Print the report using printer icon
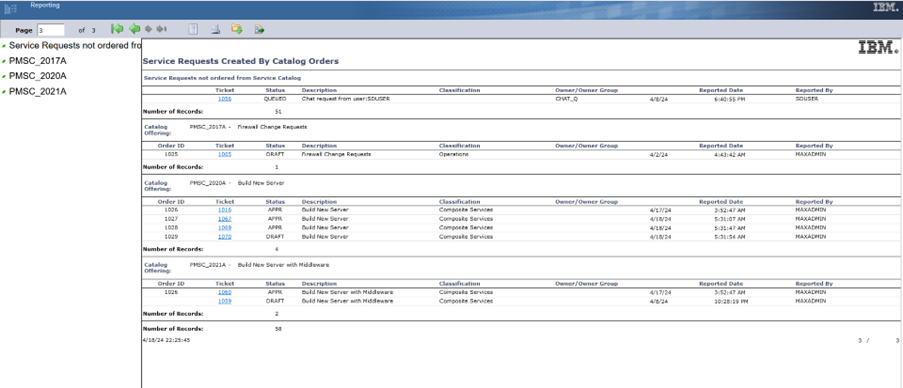The width and height of the screenshot is (903, 388). [x=215, y=29]
